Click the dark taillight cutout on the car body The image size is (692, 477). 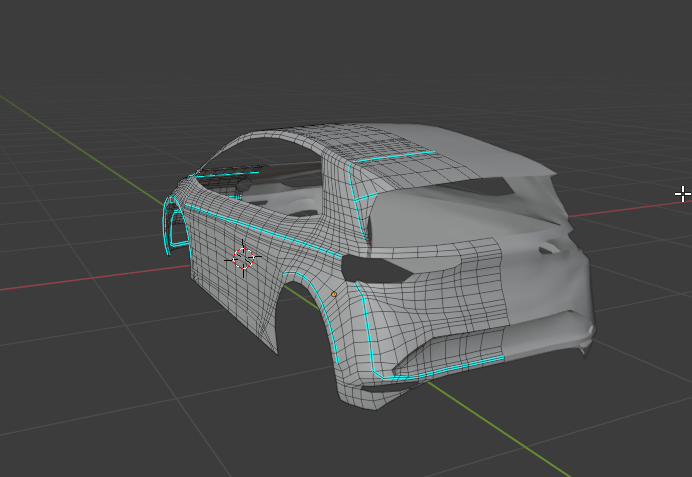(376, 268)
